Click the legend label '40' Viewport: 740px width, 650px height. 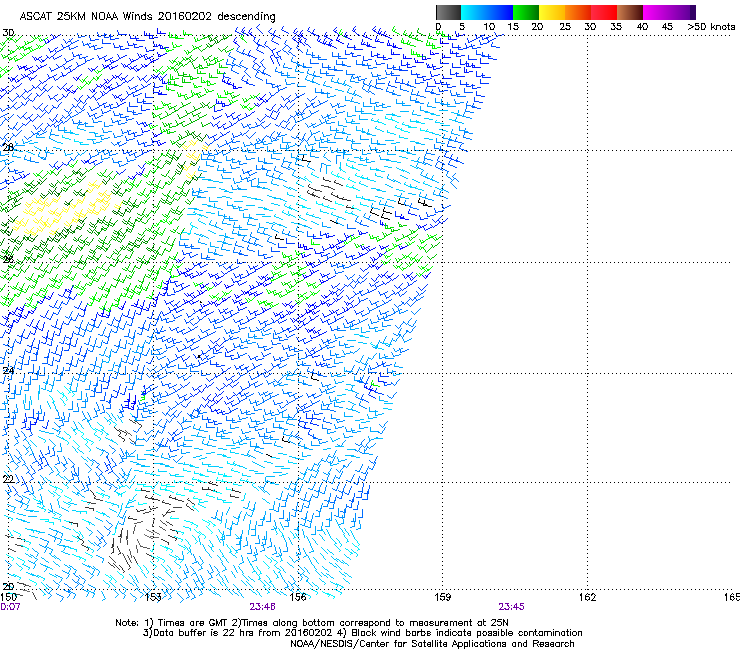click(x=642, y=27)
